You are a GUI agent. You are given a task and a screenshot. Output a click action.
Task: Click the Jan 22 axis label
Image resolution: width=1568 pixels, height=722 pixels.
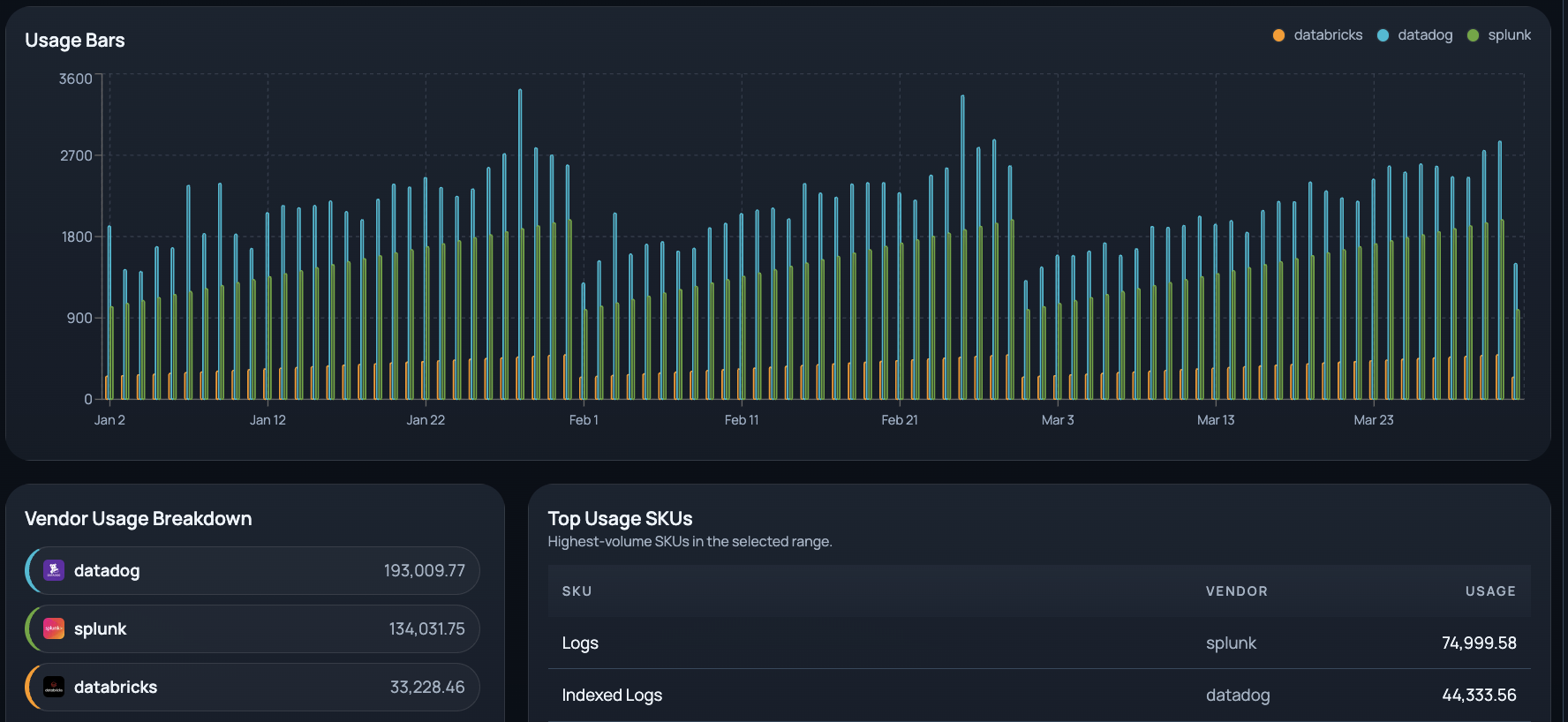(x=426, y=420)
